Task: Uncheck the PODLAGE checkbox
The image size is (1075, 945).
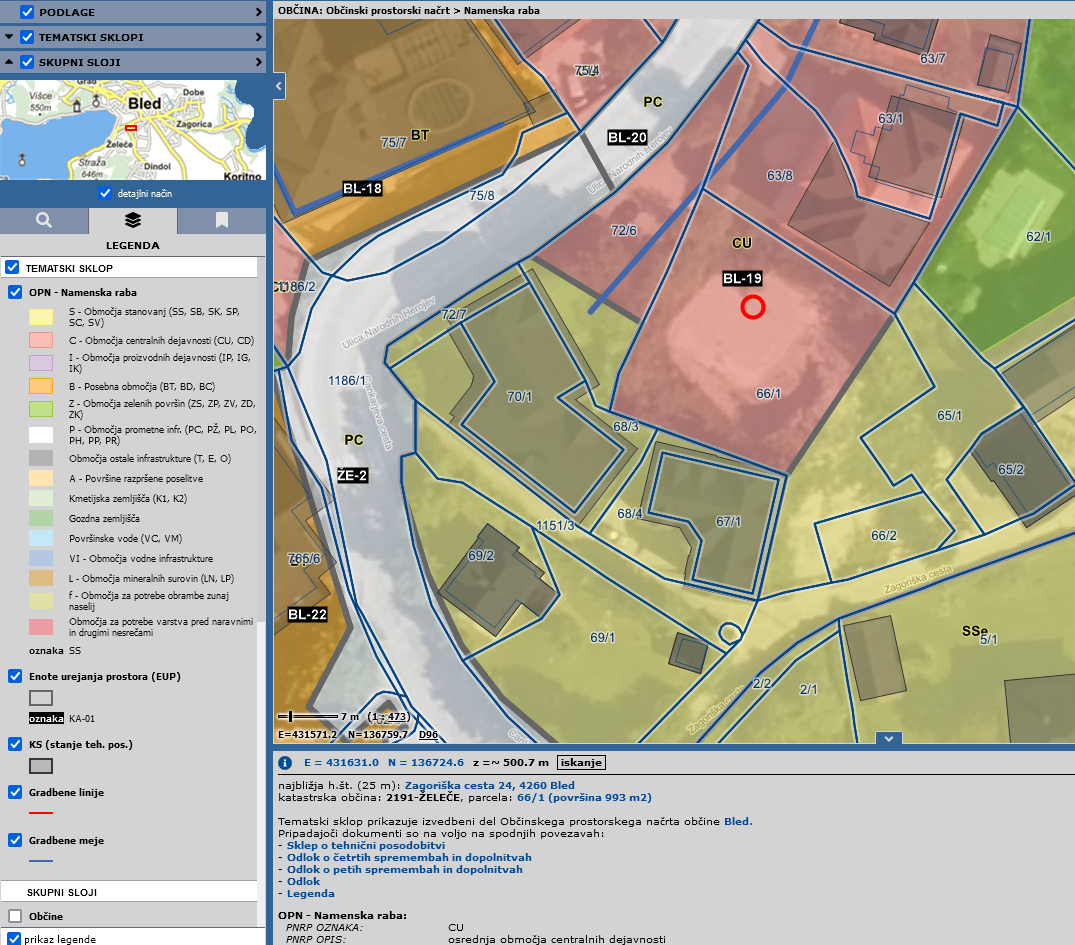Action: (x=27, y=12)
